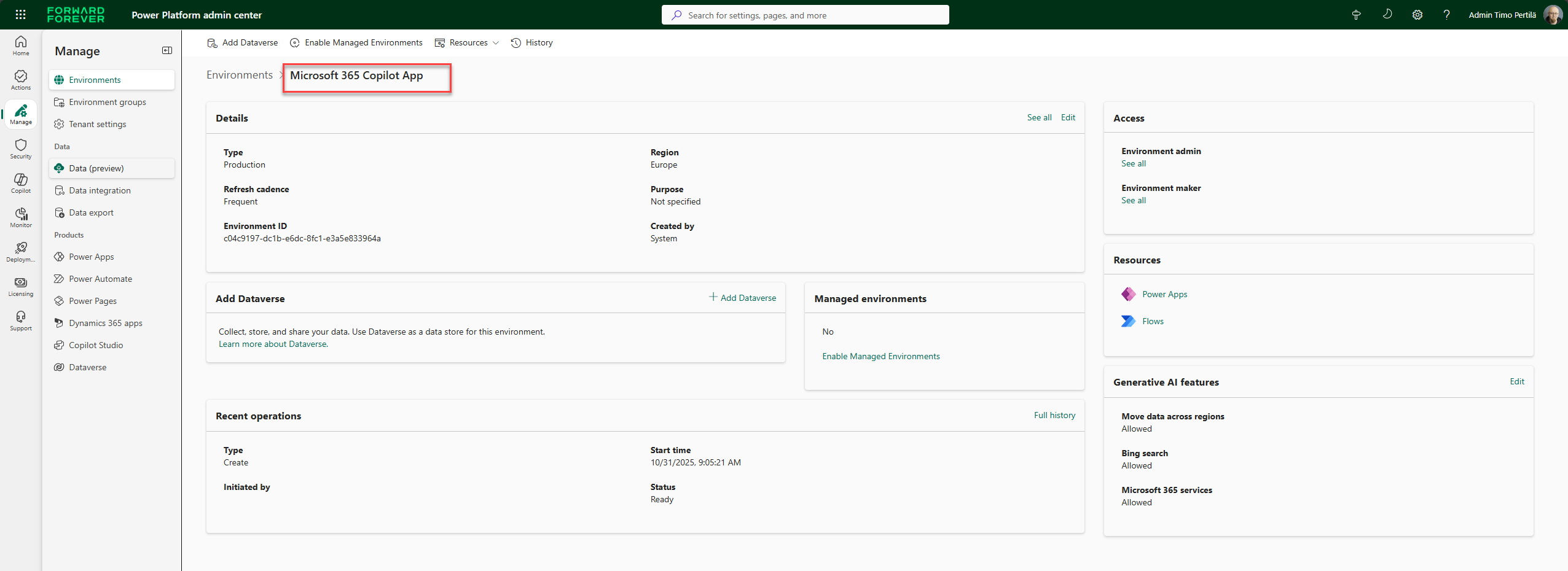Select the Copilot icon in left rail
The image size is (1568, 571).
coord(21,183)
